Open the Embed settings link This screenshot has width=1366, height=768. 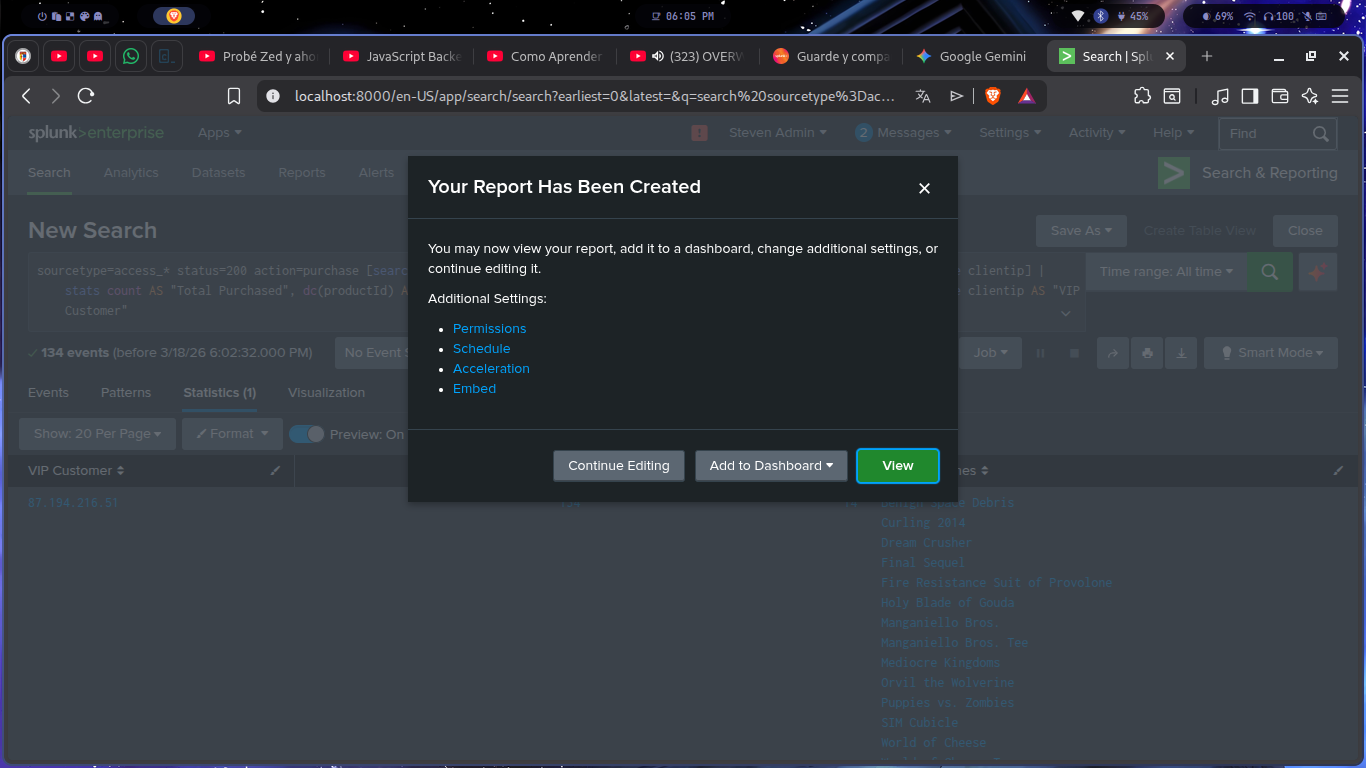(x=474, y=389)
